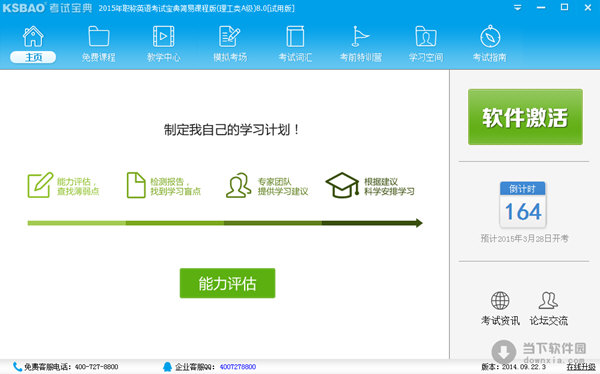Open 考试资讯 globe icon
Screen dimensions: 600x374
pyautogui.click(x=500, y=301)
